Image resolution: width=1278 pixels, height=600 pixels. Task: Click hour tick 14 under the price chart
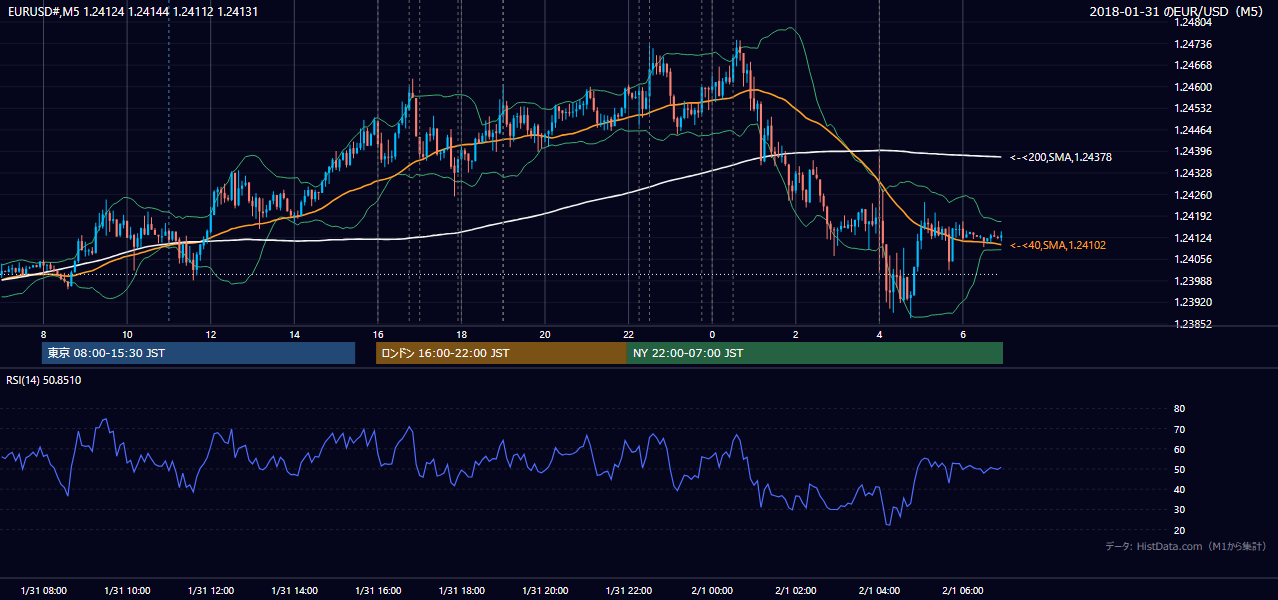click(294, 334)
